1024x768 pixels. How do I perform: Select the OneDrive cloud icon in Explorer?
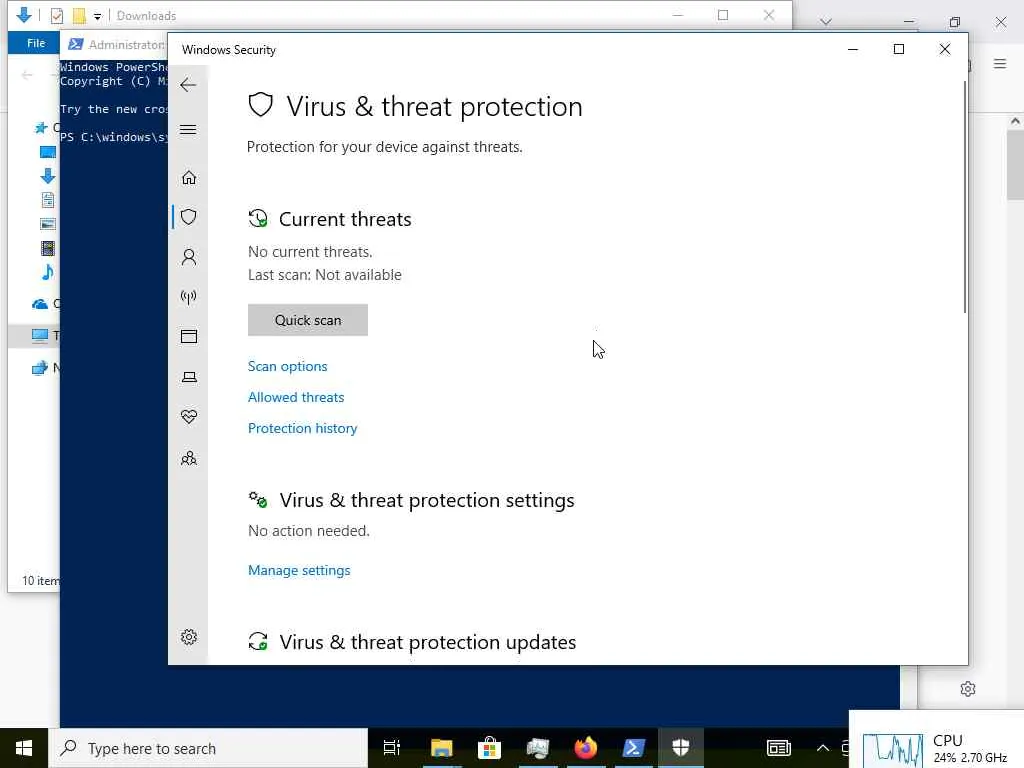(x=40, y=304)
